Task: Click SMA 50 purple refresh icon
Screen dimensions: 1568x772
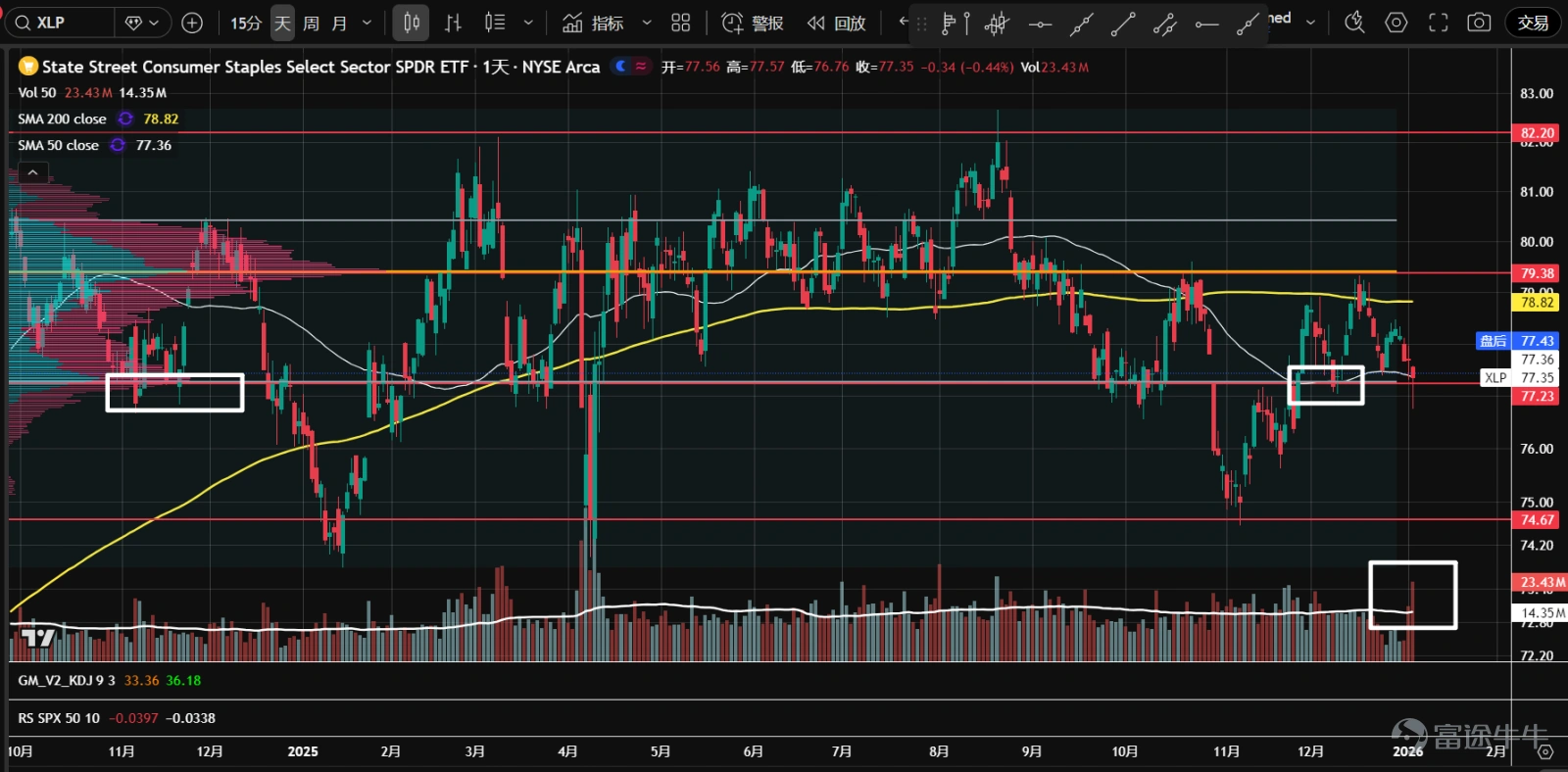Action: (118, 145)
